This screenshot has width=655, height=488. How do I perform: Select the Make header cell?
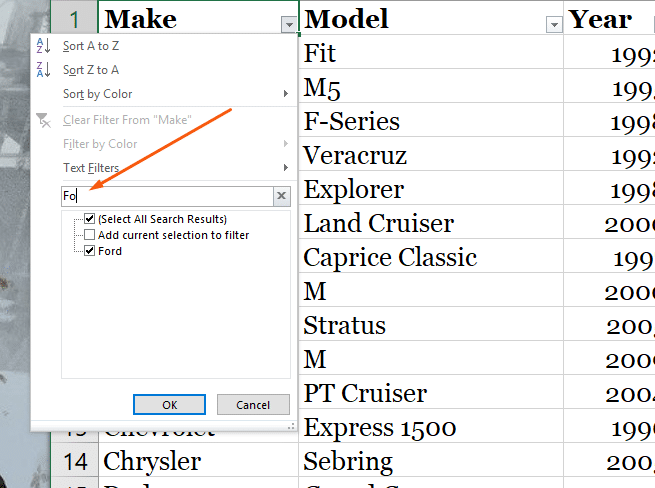pyautogui.click(x=198, y=18)
